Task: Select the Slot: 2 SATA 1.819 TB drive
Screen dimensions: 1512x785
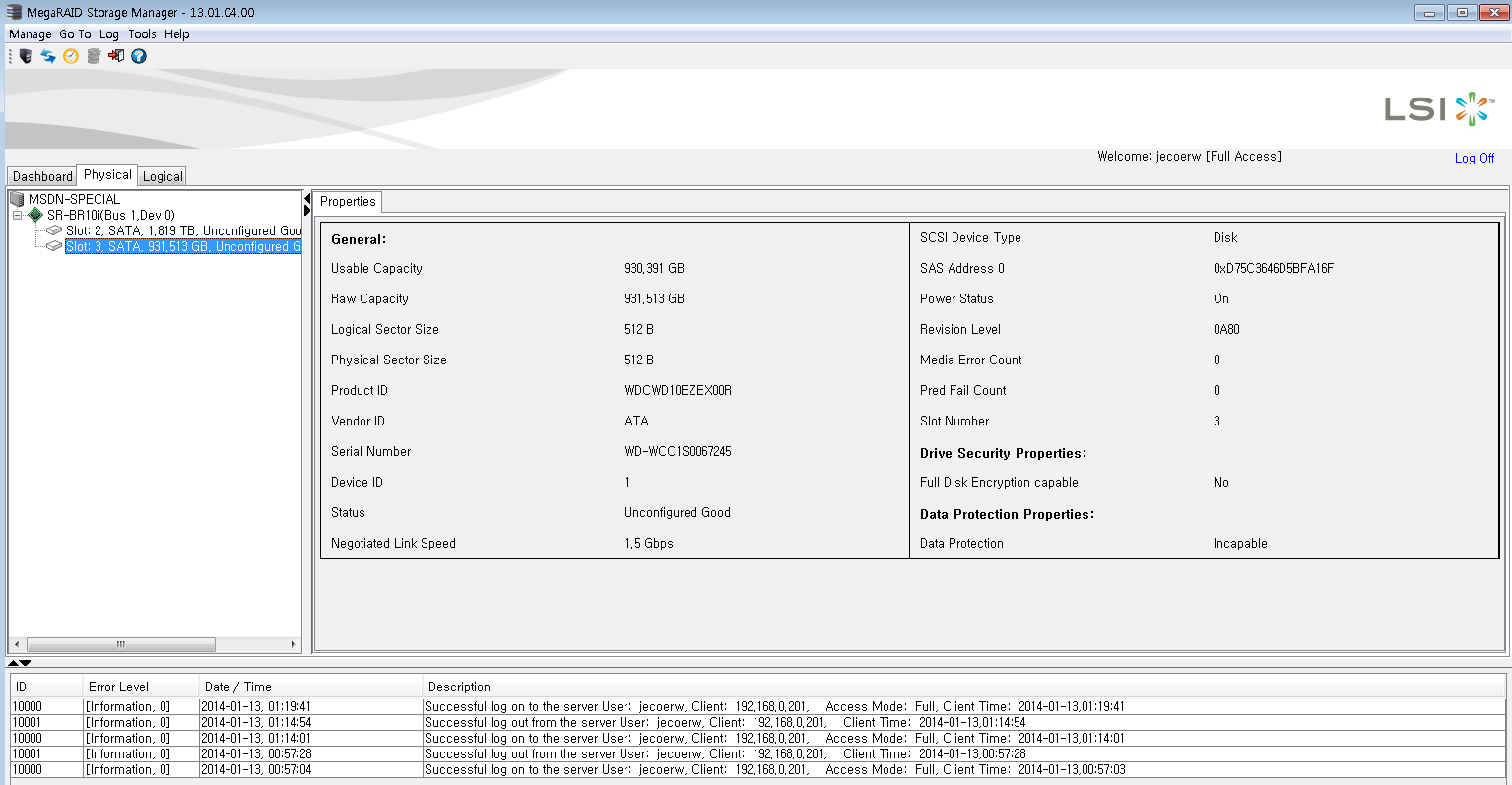Action: click(x=183, y=230)
